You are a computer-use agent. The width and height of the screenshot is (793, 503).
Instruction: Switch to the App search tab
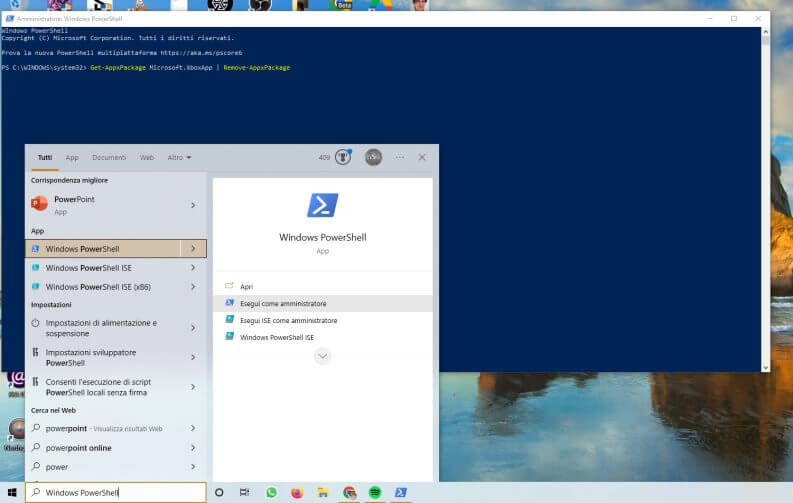point(72,158)
